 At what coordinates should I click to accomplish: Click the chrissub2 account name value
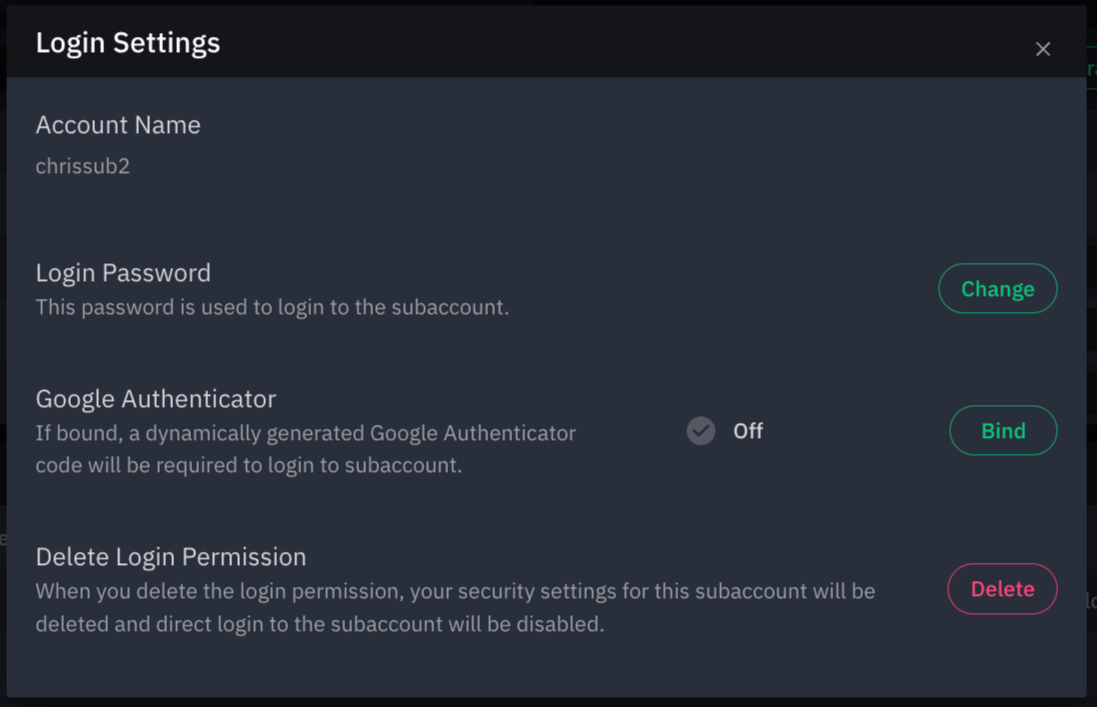(83, 166)
